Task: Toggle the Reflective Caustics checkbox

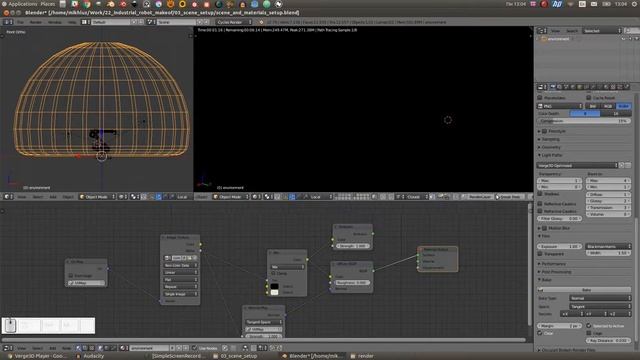Action: 540,203
